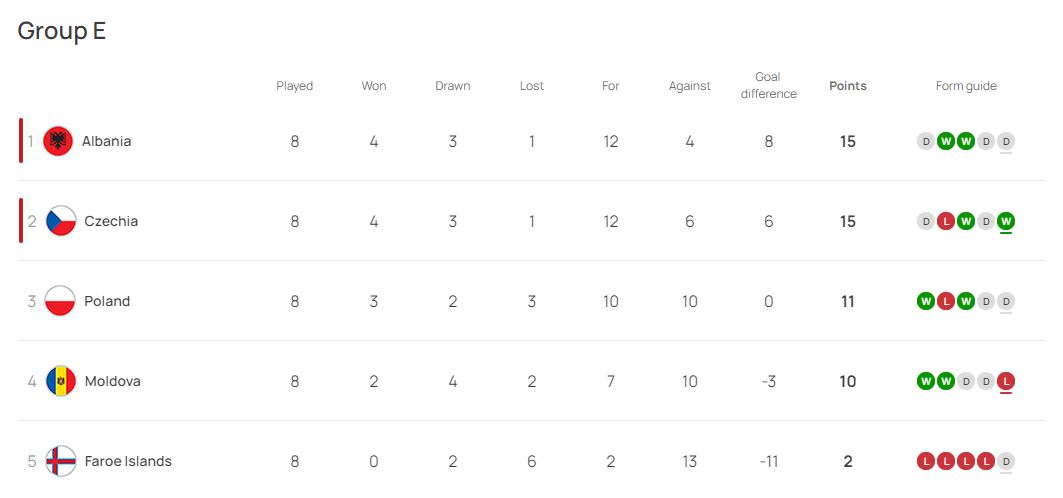Click the Czechia flag icon
The height and width of the screenshot is (498, 1063).
60,221
